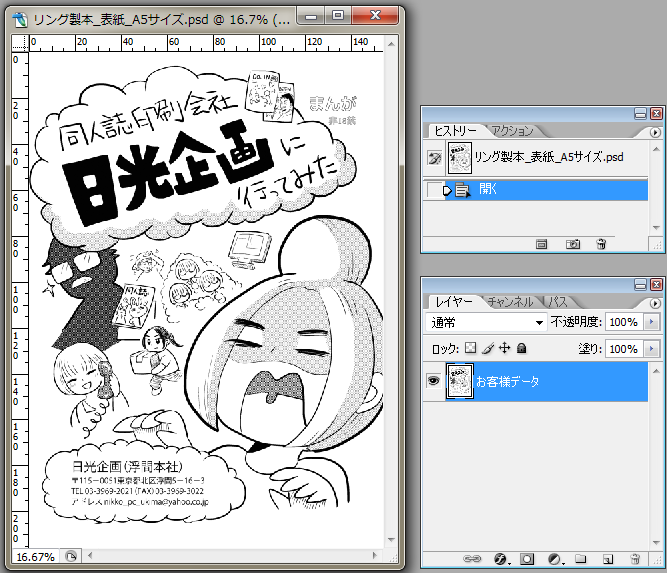The image size is (667, 573).
Task: Click the document window Photoshop feather icon
Action: click(x=20, y=19)
